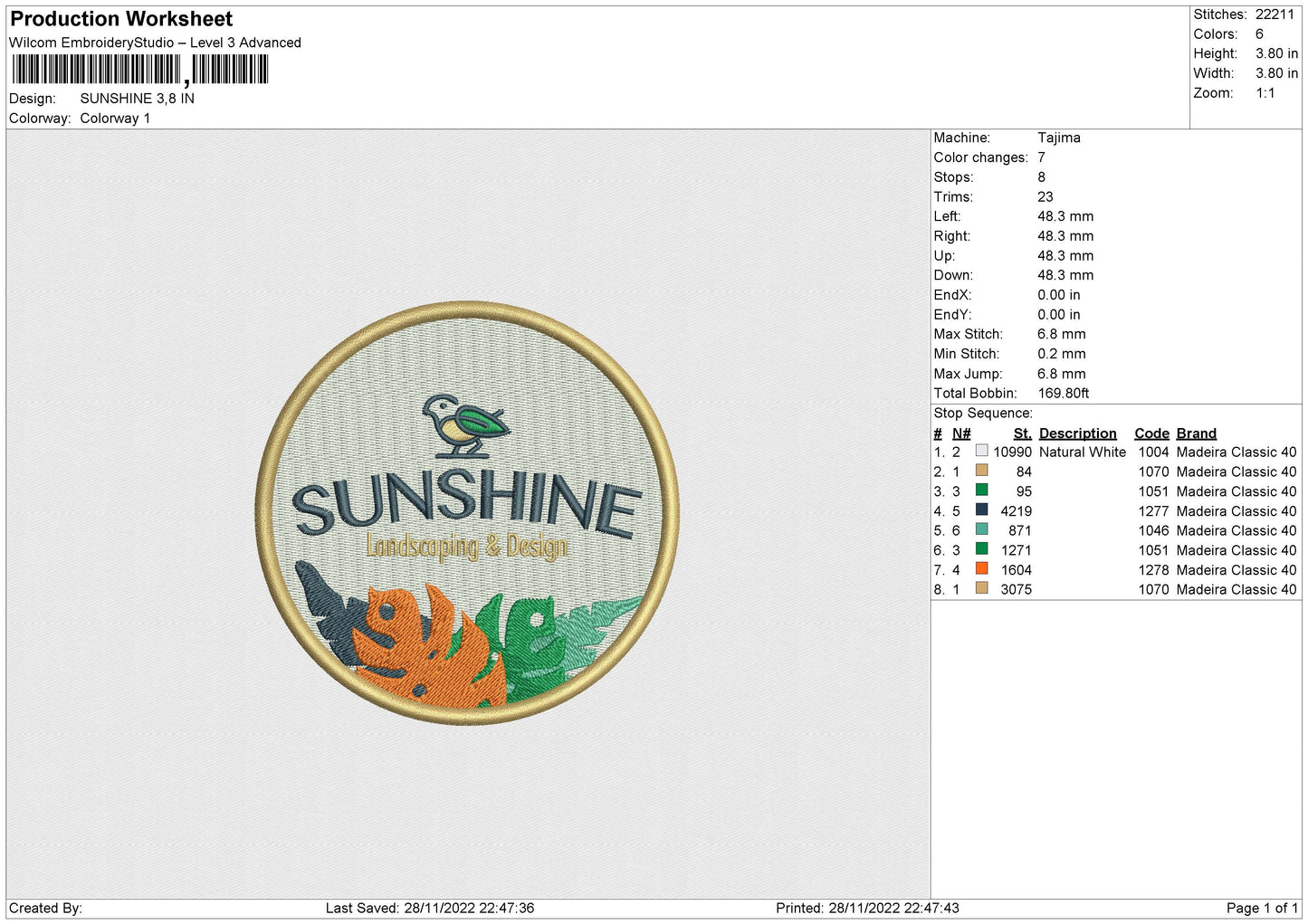Click stitch count 10990 in row 1

pos(1012,452)
